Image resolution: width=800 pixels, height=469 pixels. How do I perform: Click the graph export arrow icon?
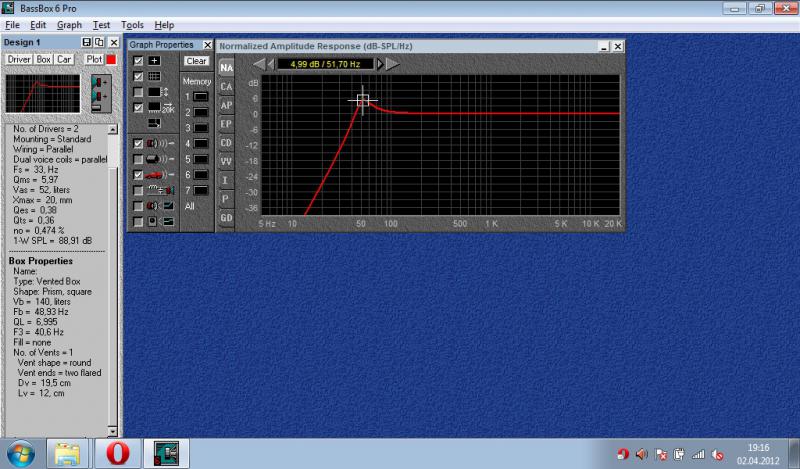(x=154, y=123)
